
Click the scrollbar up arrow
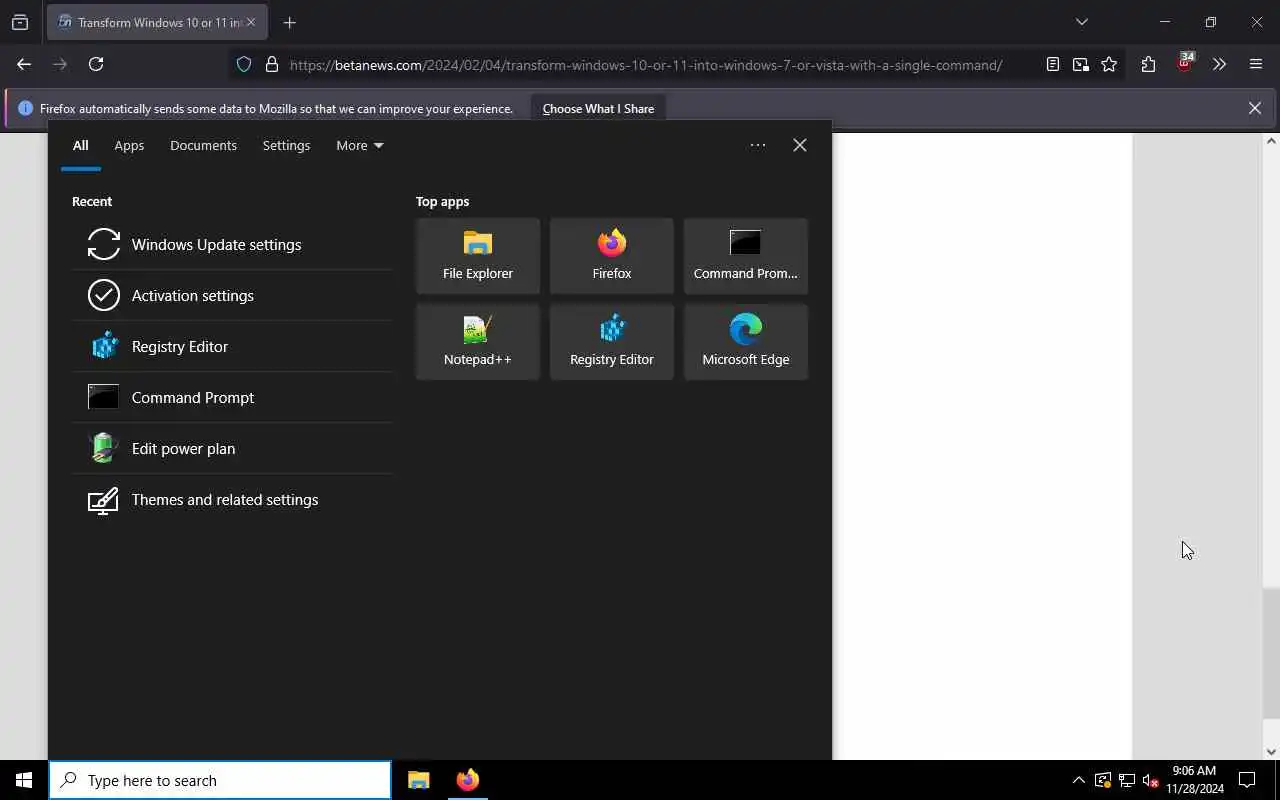coord(1271,140)
